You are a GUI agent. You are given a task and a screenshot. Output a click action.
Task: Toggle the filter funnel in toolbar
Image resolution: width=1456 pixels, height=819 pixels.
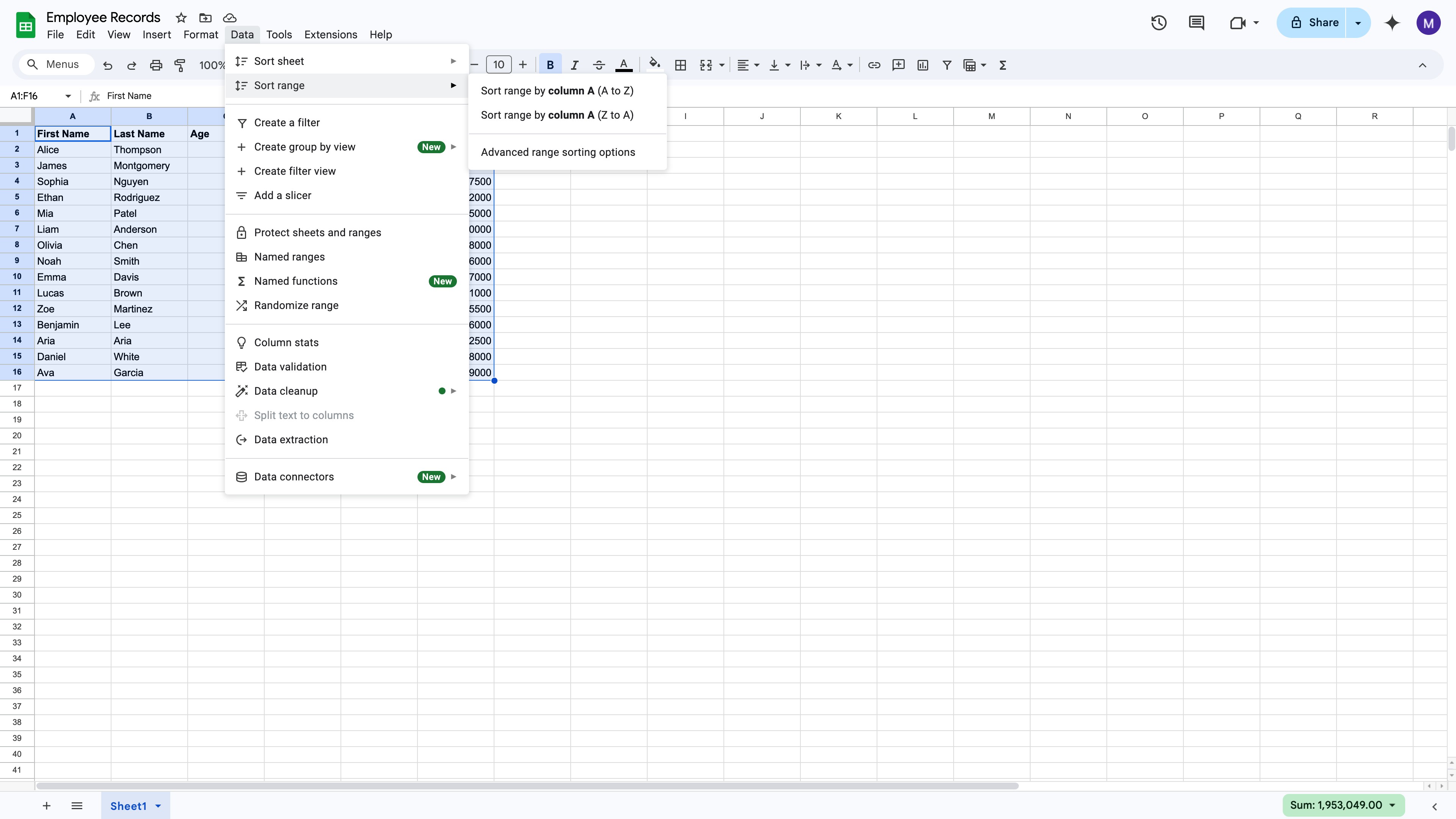947,65
